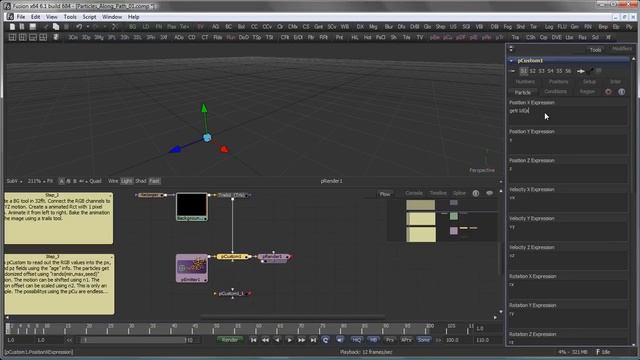The height and width of the screenshot is (360, 640).
Task: Switch to the Timeline tab
Action: (x=438, y=193)
